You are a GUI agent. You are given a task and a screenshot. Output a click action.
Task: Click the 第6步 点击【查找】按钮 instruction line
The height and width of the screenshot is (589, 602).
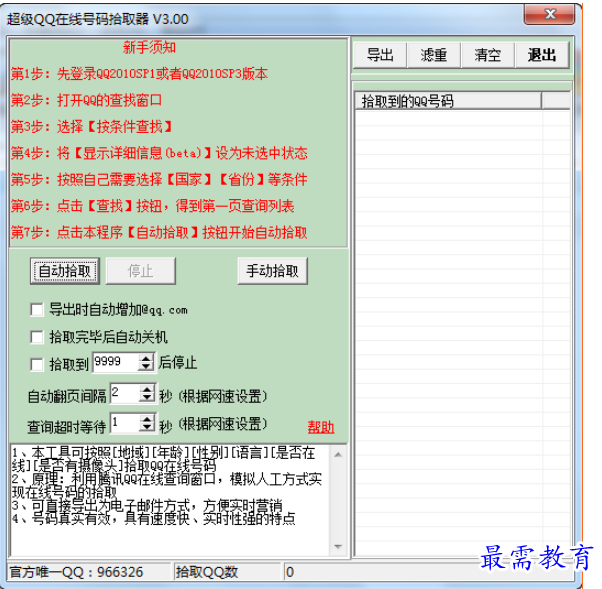coord(152,206)
